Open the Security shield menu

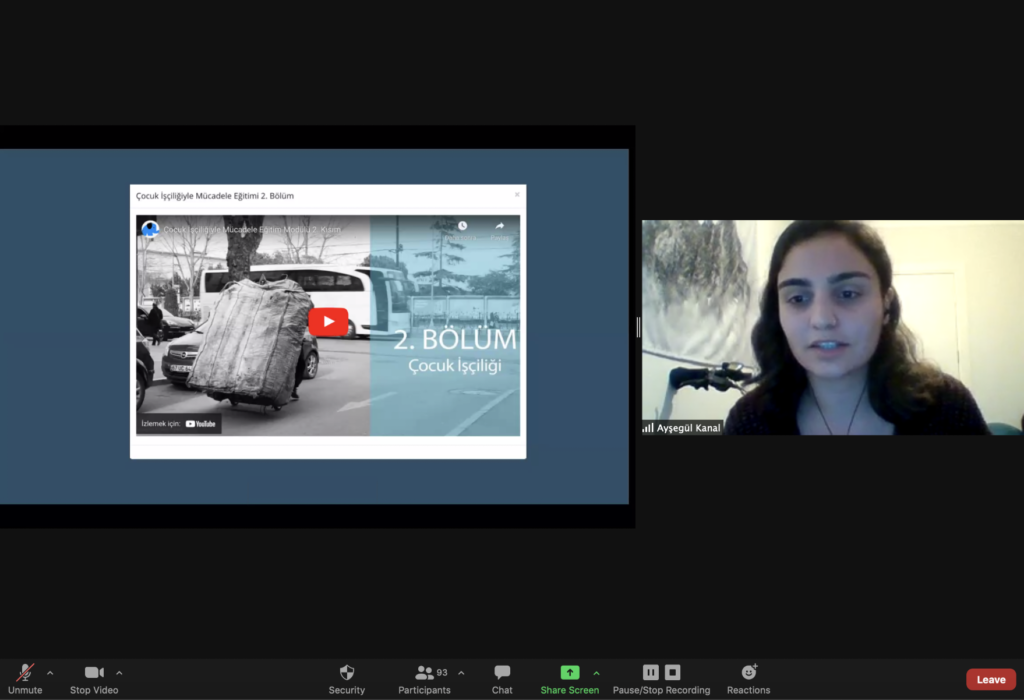tap(347, 679)
